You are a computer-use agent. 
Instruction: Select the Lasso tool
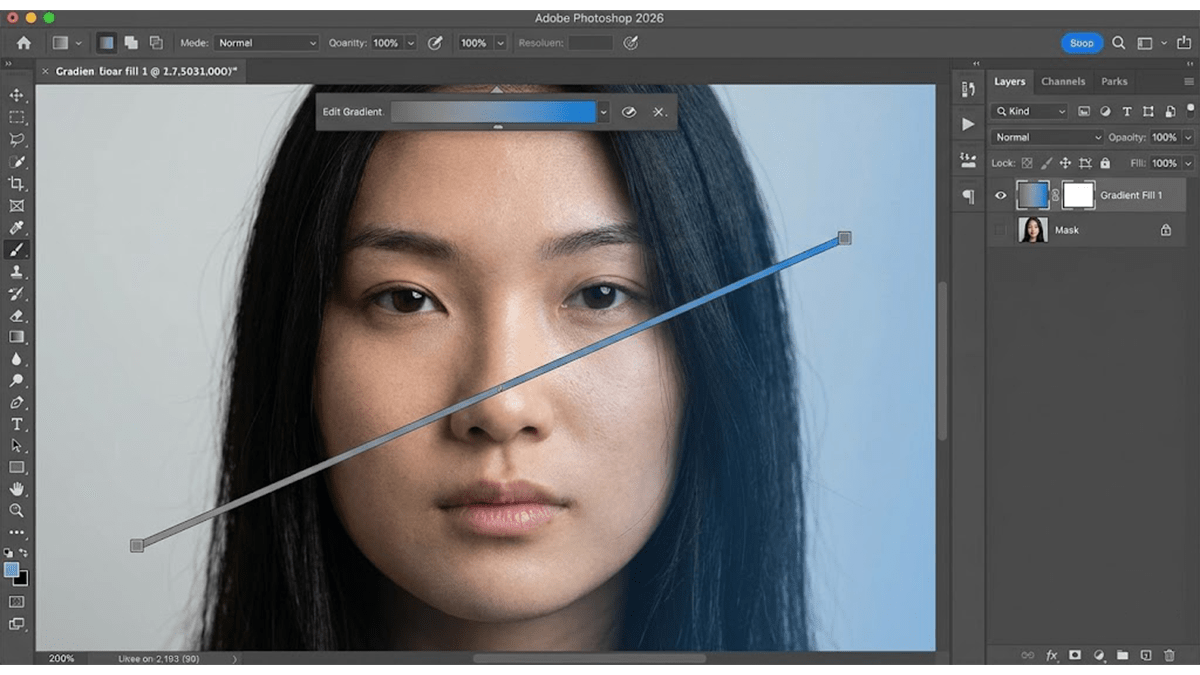click(16, 139)
